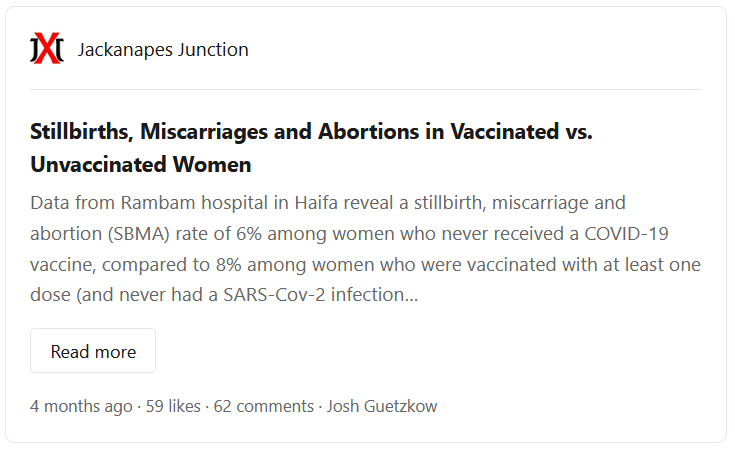Open the Jackanapes Junction publication name
The height and width of the screenshot is (451, 735).
(x=163, y=49)
